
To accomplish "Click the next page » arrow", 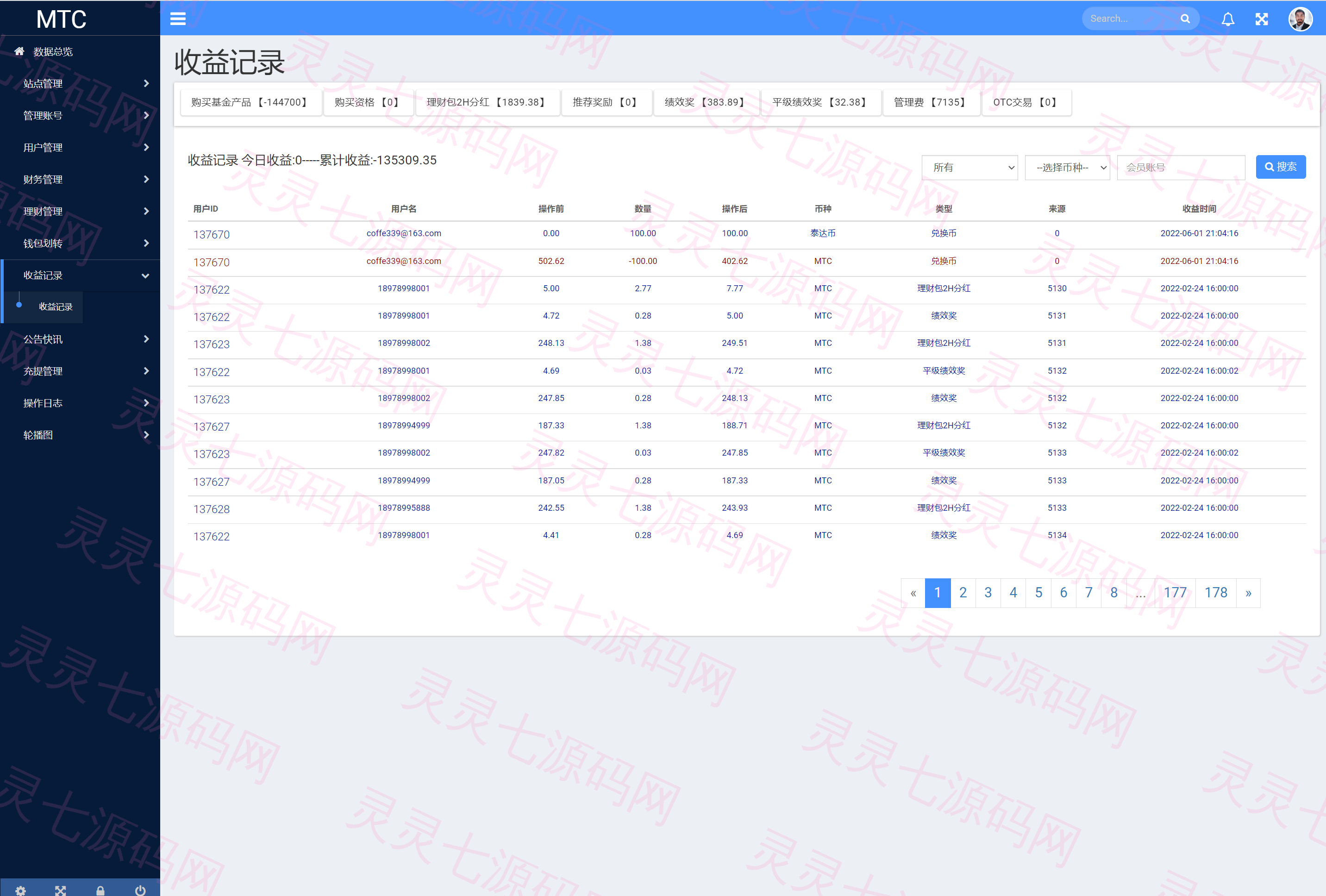I will tap(1248, 593).
